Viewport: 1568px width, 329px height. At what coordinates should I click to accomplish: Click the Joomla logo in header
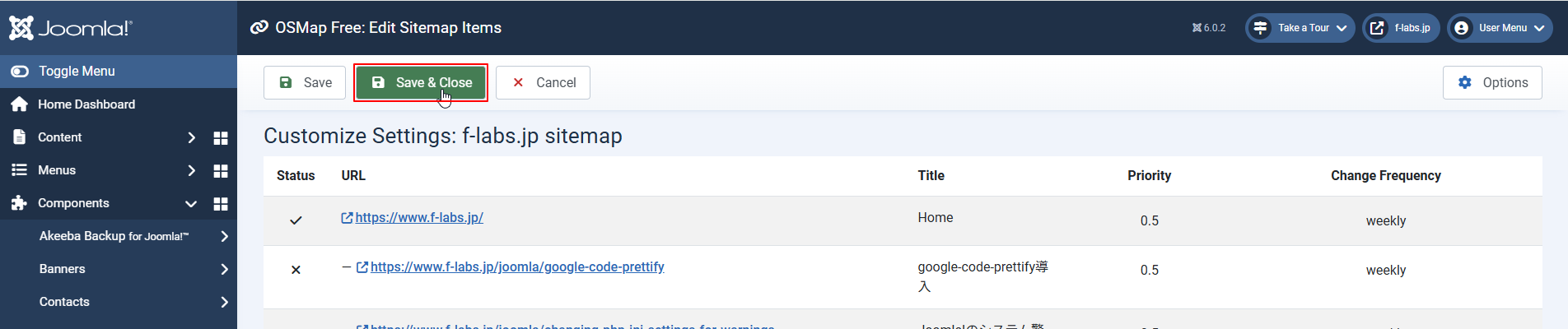click(x=70, y=28)
